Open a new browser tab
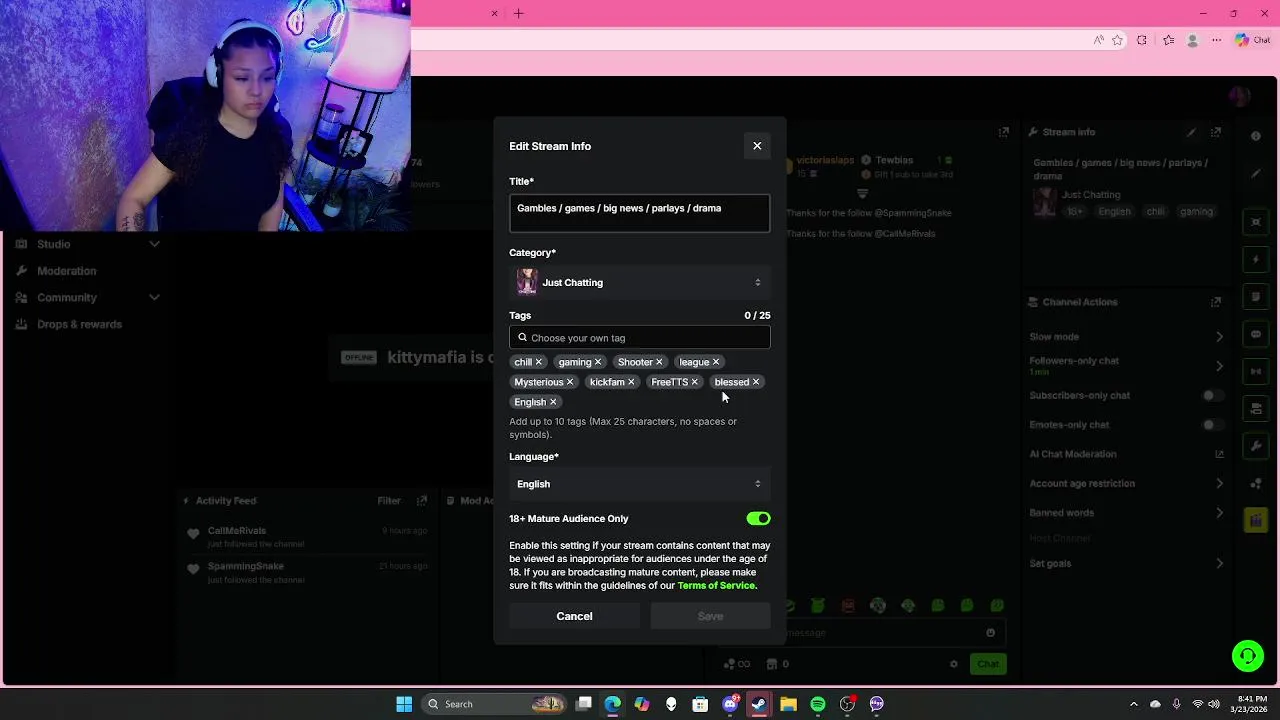Screen dimensions: 1280x720 coord(518,13)
